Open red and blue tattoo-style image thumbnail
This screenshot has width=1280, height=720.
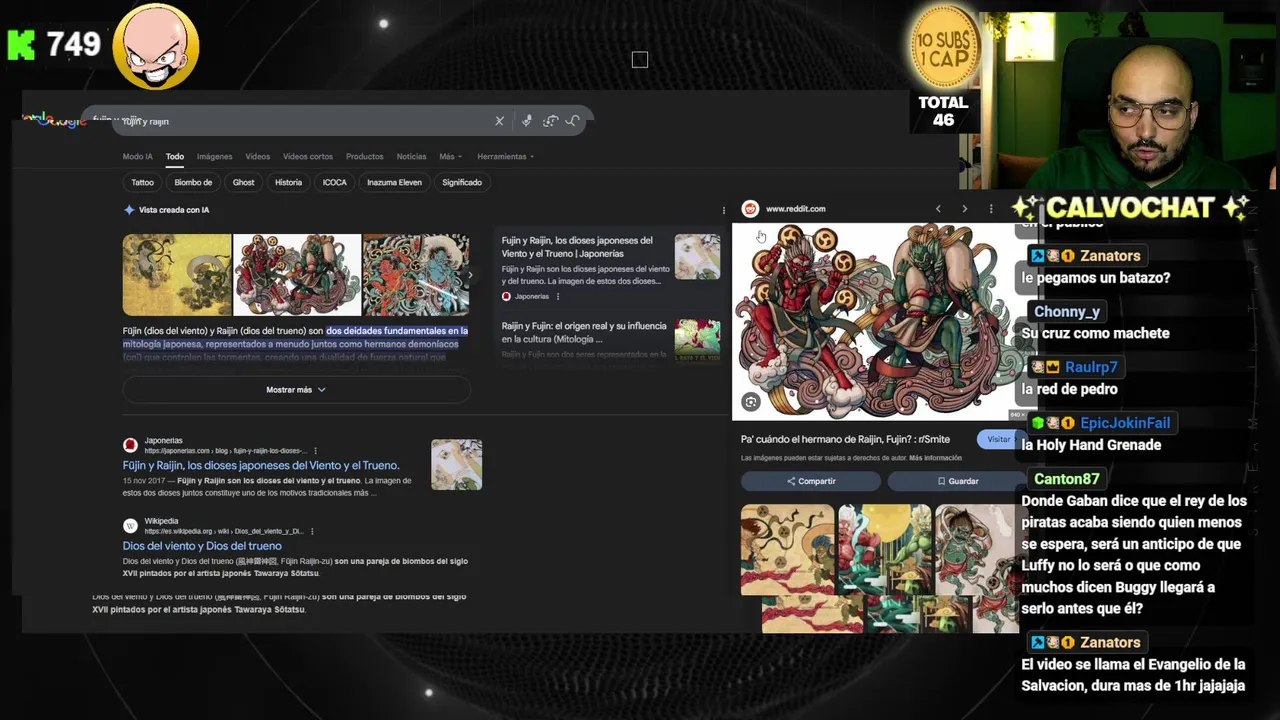[416, 275]
